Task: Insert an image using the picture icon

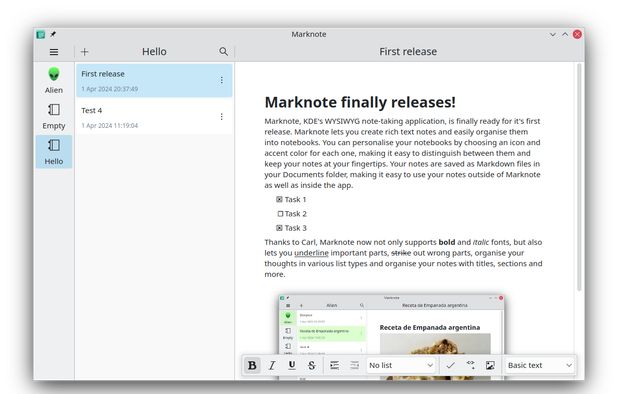Action: pyautogui.click(x=490, y=365)
